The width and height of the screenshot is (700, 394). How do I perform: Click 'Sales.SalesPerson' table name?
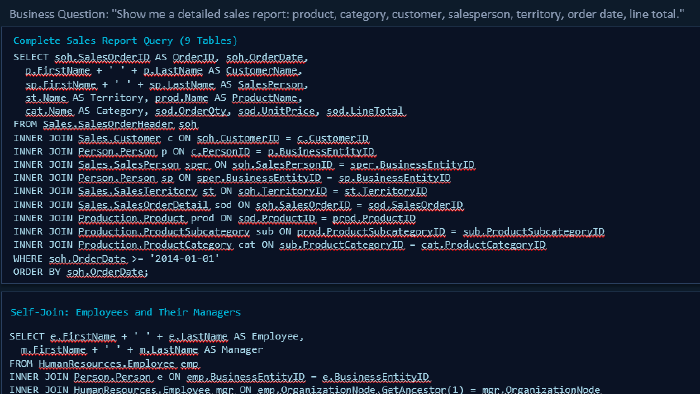129,165
